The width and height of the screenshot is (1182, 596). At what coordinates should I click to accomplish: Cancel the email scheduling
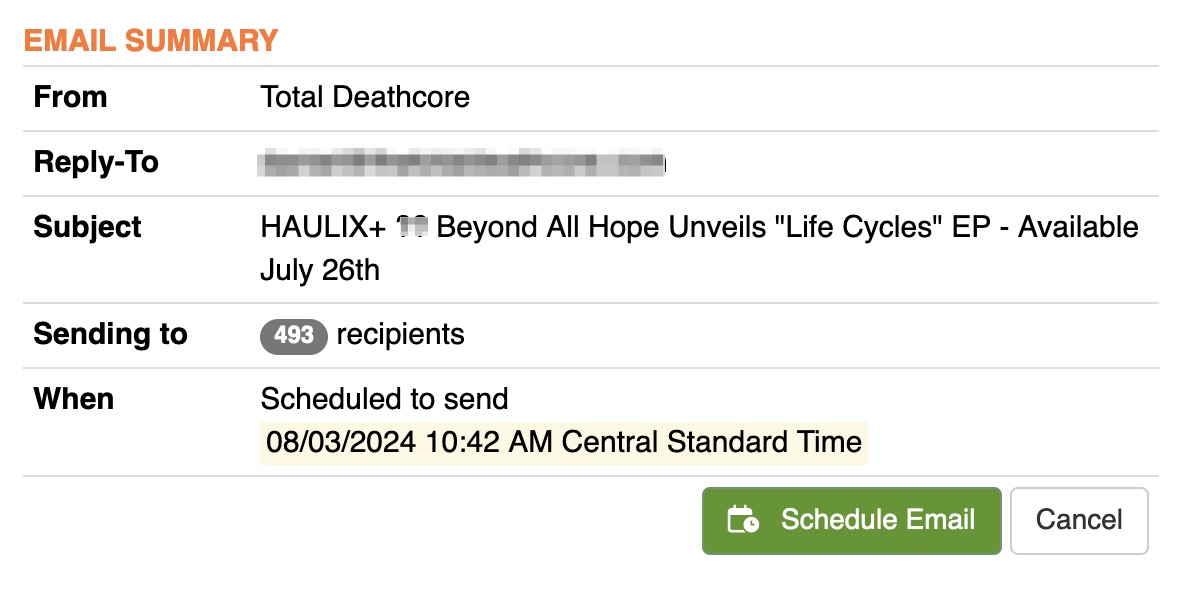[x=1079, y=521]
